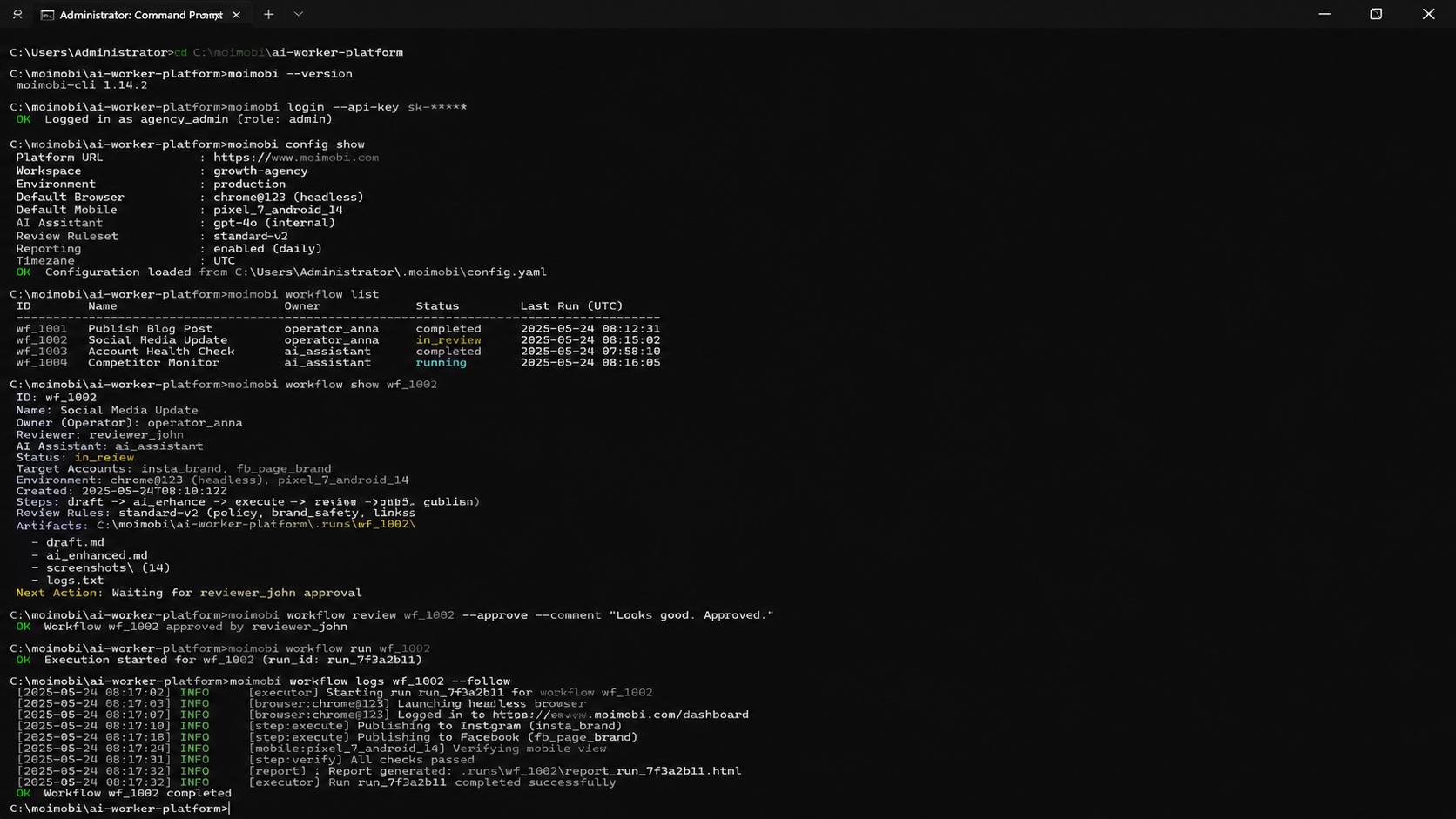Click the "logs.txt" artifact entry
Viewport: 1456px width, 819px height.
tap(75, 581)
